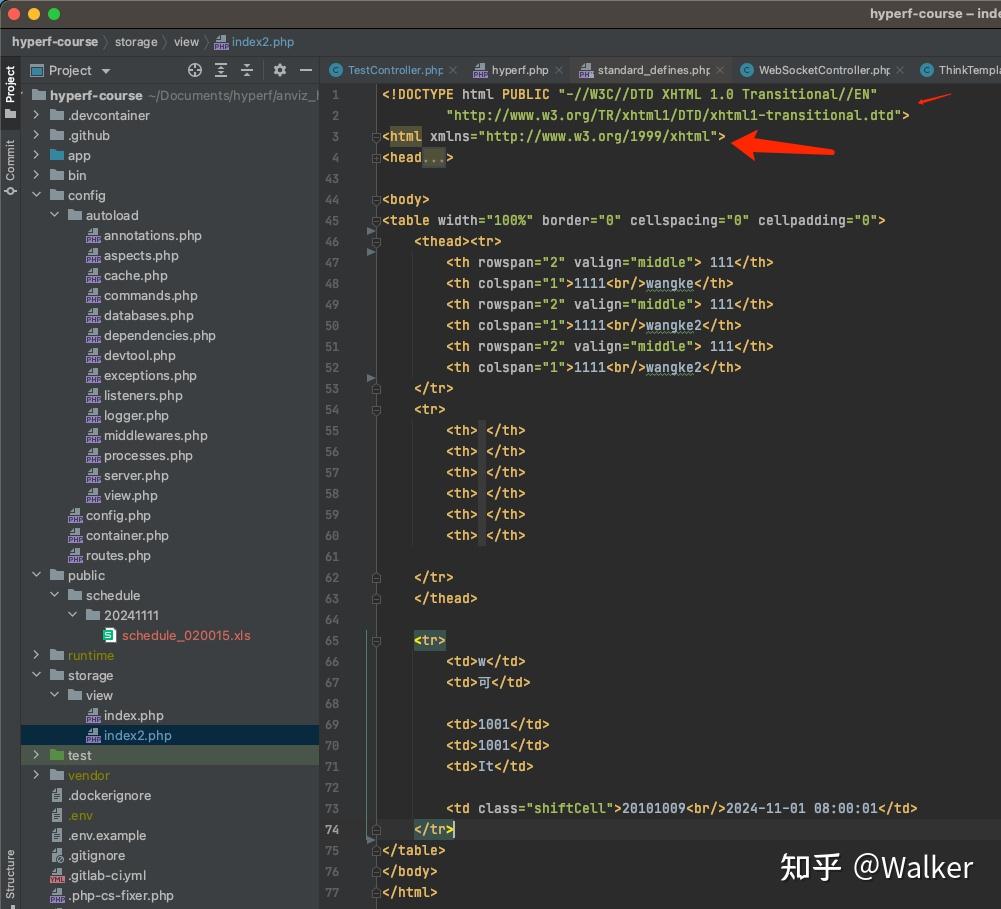Expand the vendor folder
The width and height of the screenshot is (1001, 909).
37,775
